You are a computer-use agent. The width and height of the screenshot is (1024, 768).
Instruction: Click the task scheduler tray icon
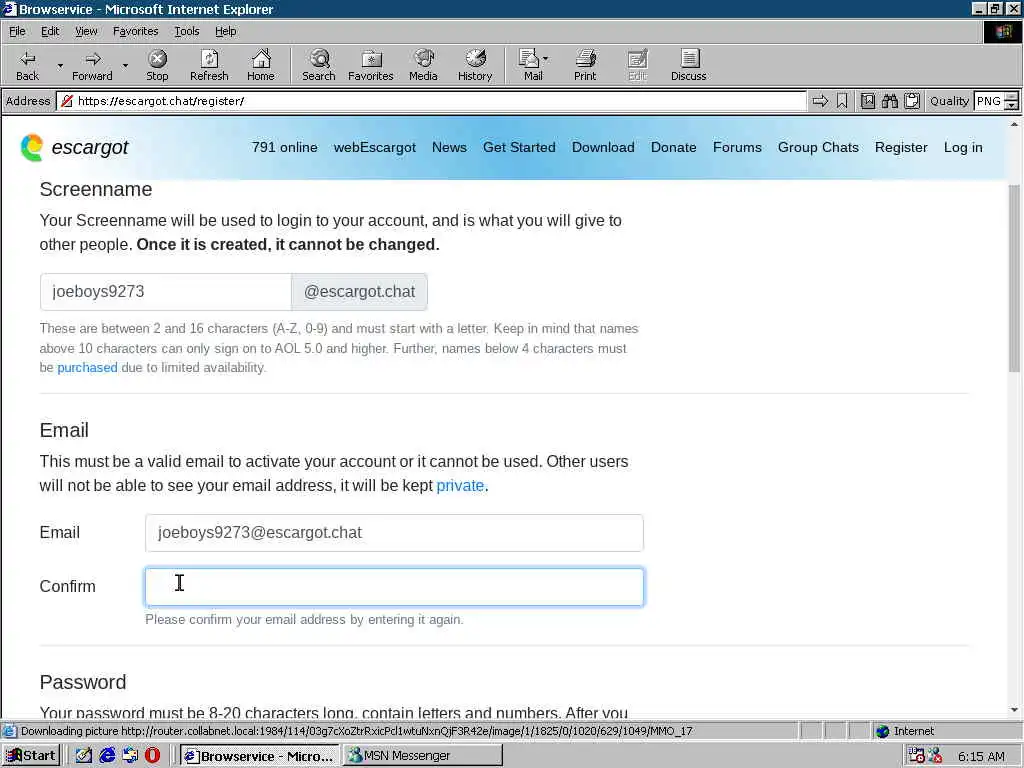point(916,756)
